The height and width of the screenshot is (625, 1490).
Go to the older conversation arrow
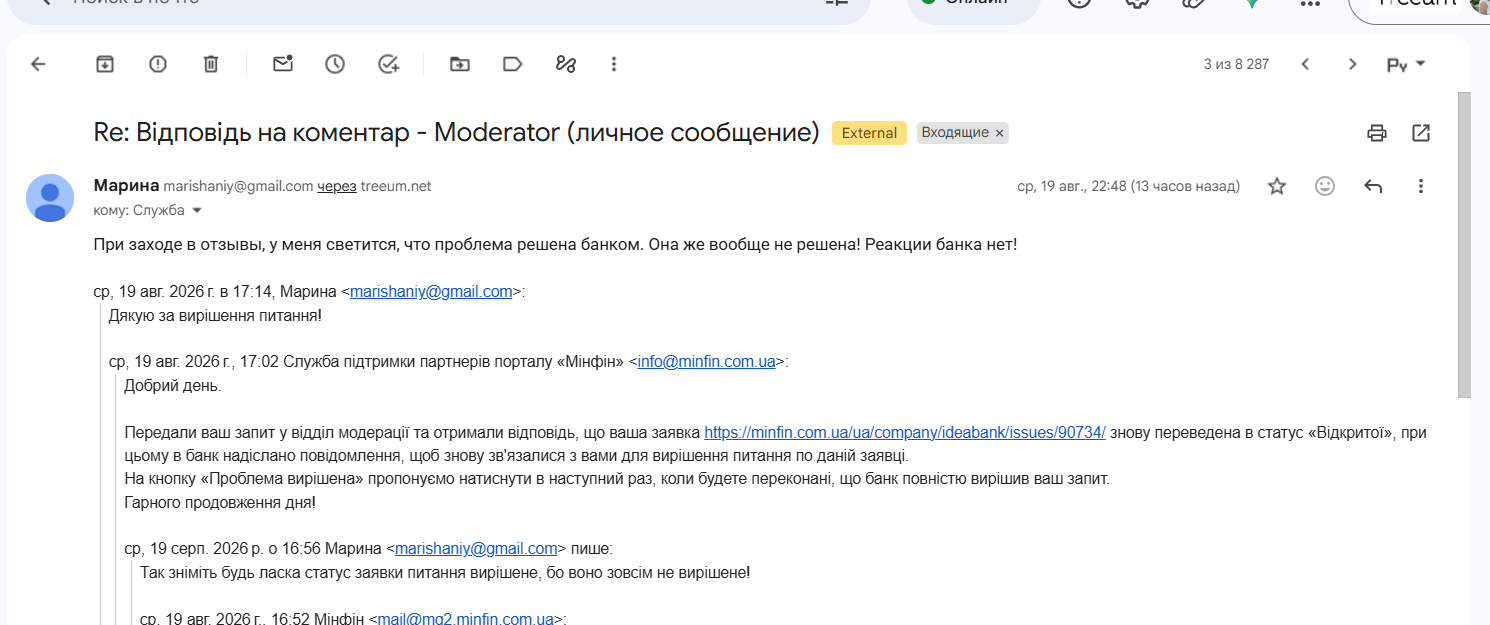(x=1352, y=64)
